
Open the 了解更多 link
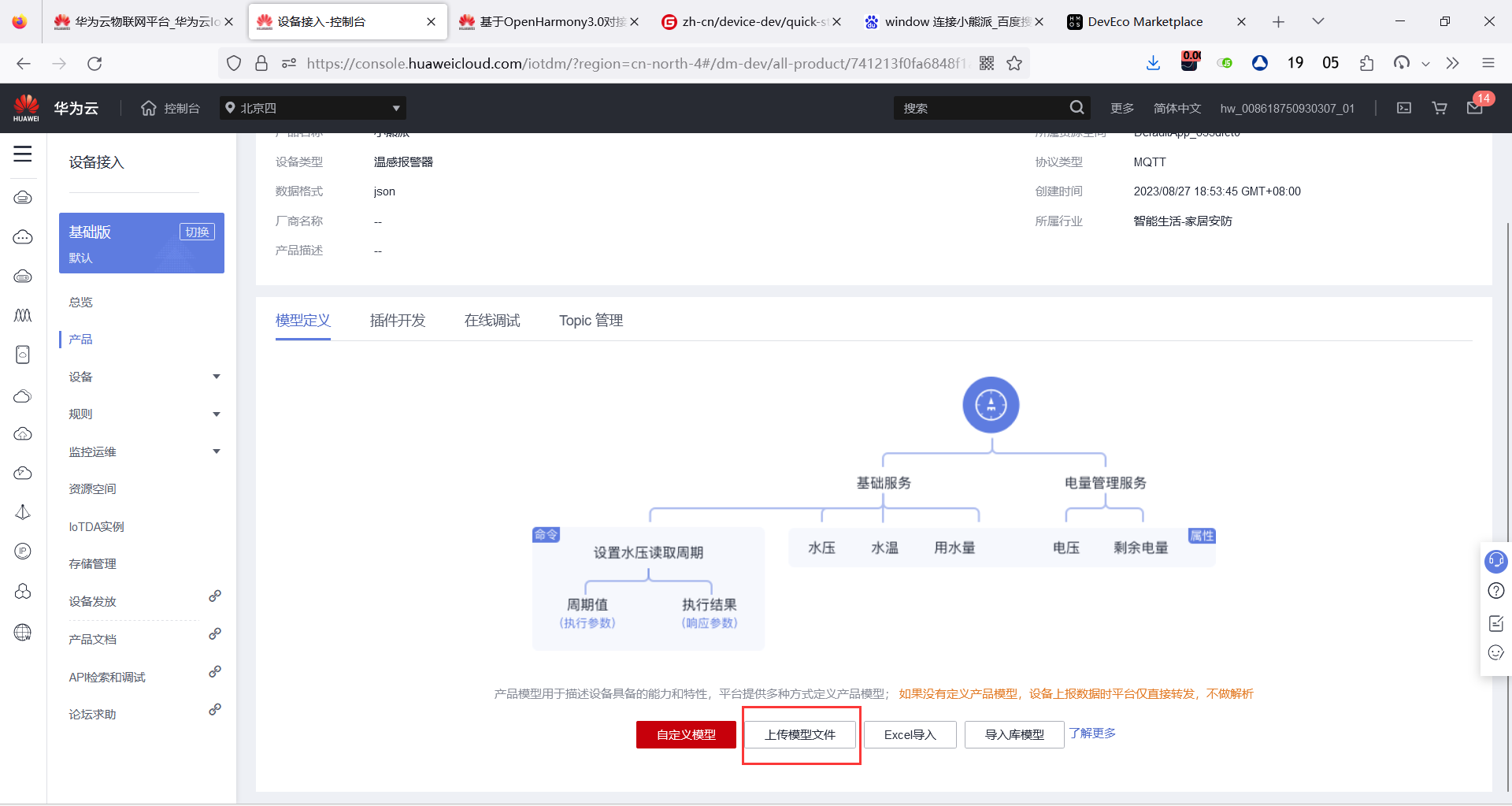coord(1092,734)
